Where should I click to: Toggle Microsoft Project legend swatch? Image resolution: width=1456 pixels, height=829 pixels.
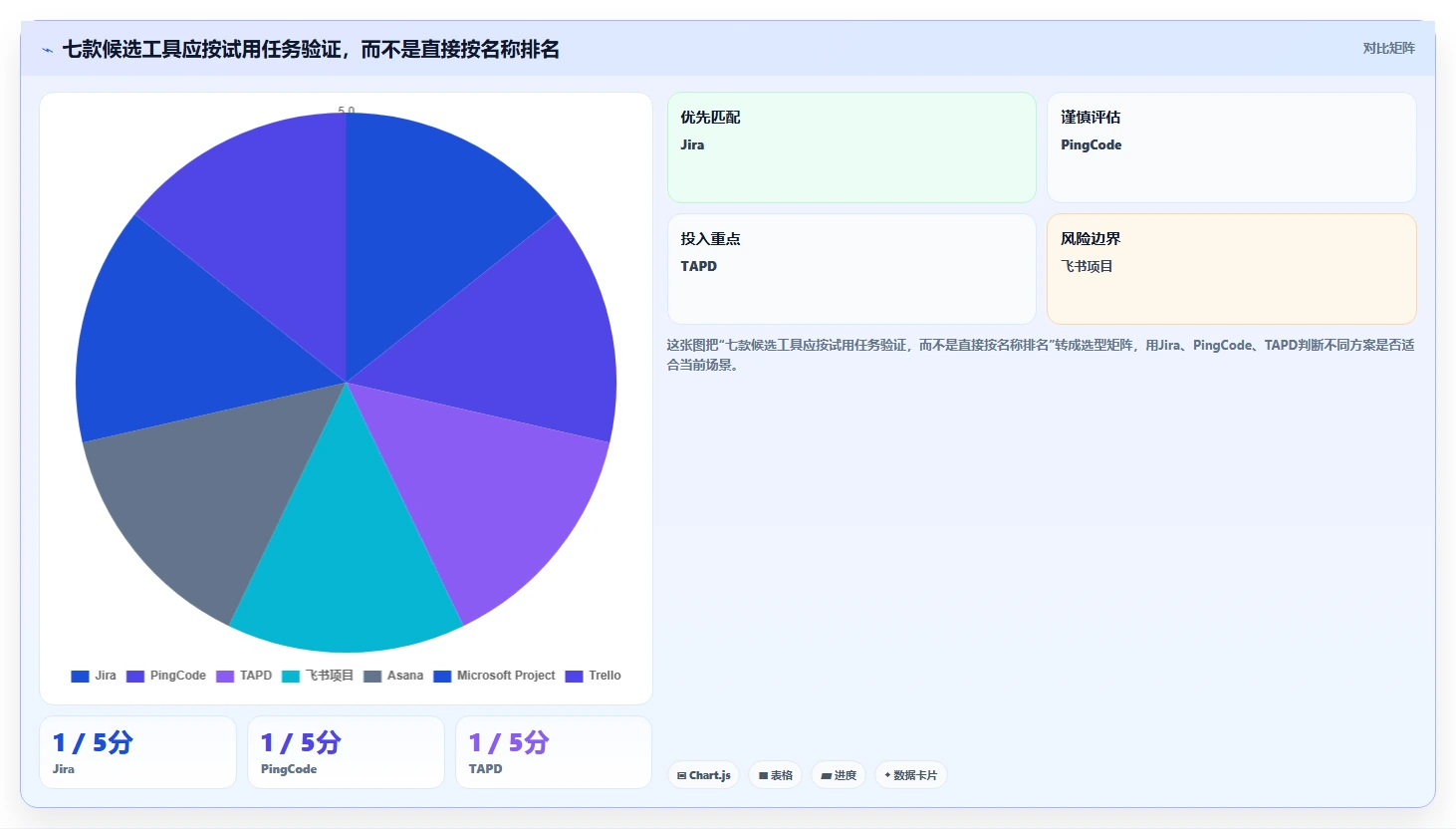442,677
